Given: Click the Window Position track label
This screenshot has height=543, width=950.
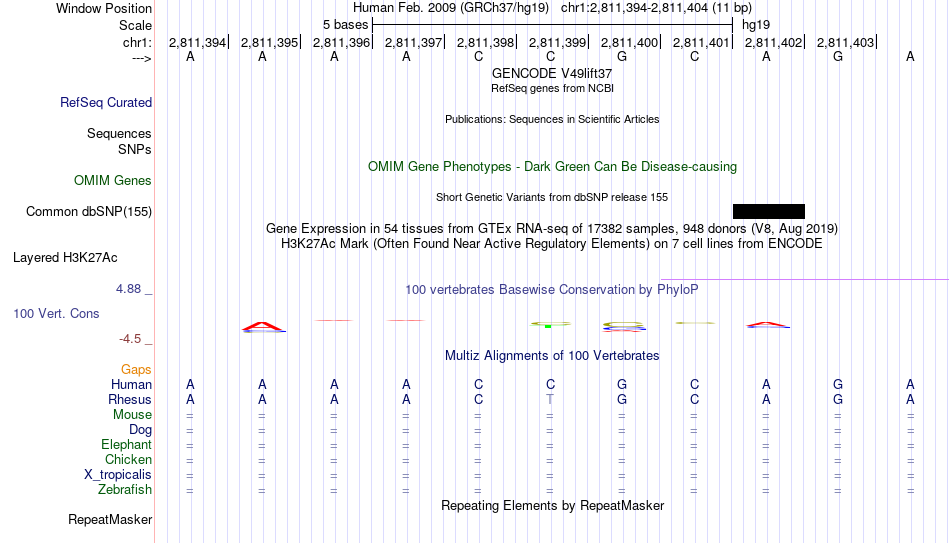Looking at the screenshot, I should tap(104, 8).
